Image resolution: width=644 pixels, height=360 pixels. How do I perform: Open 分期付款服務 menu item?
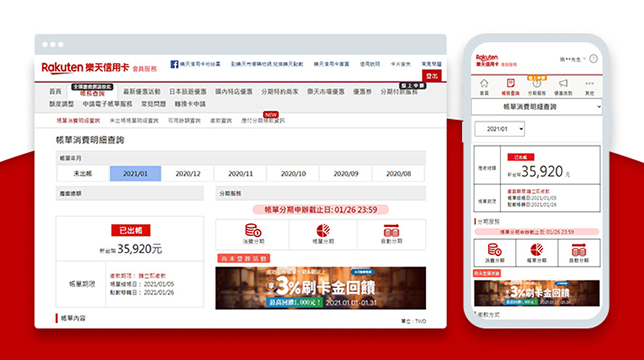[x=399, y=92]
